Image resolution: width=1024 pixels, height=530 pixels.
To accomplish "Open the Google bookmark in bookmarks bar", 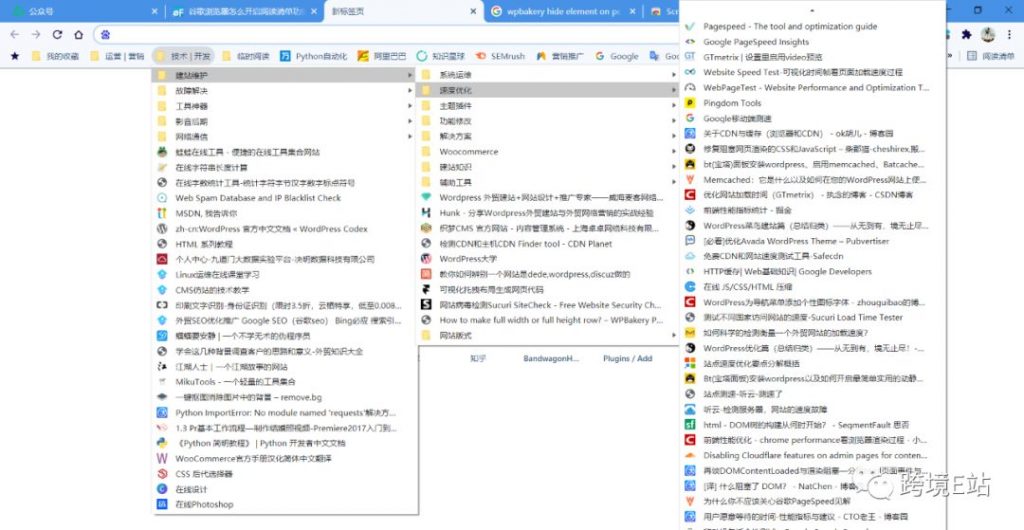I will point(617,56).
